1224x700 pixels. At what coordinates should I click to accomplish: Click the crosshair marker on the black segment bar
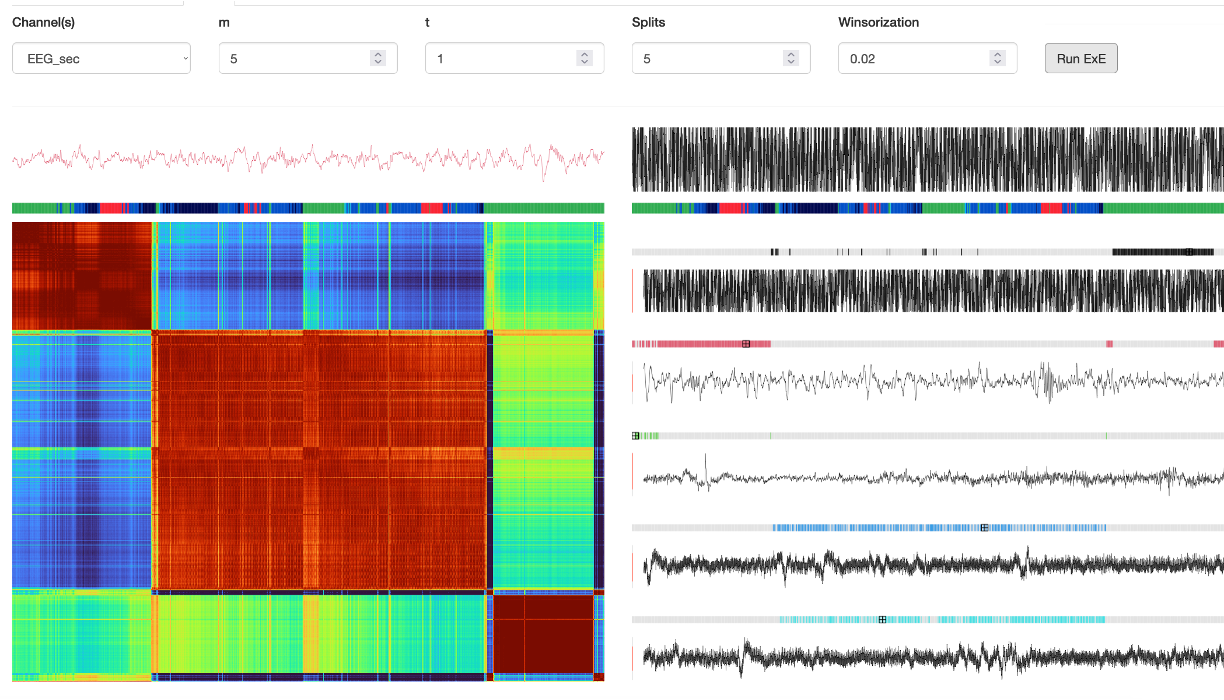[x=1188, y=252]
